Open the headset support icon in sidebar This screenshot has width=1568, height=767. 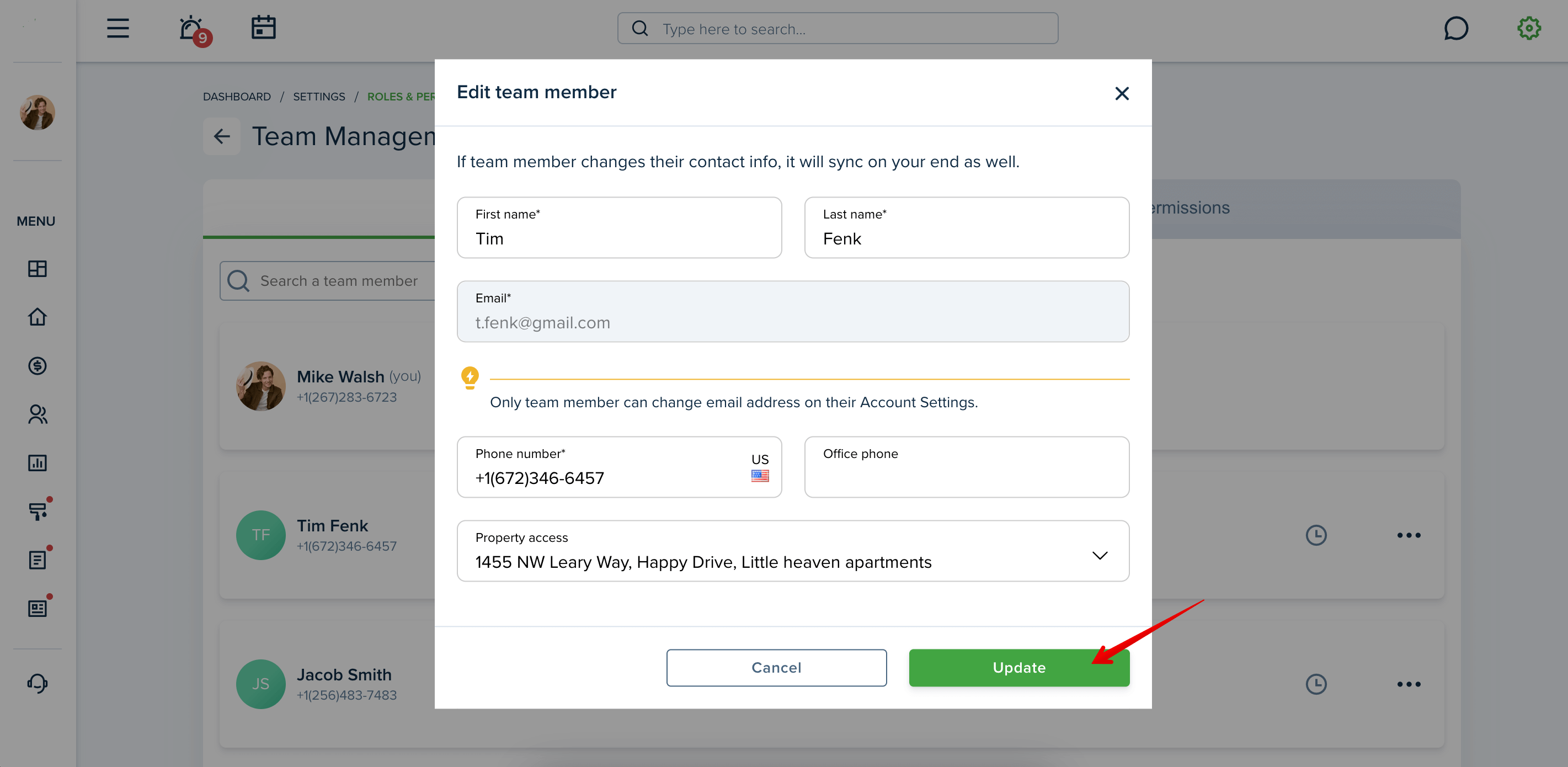(37, 683)
